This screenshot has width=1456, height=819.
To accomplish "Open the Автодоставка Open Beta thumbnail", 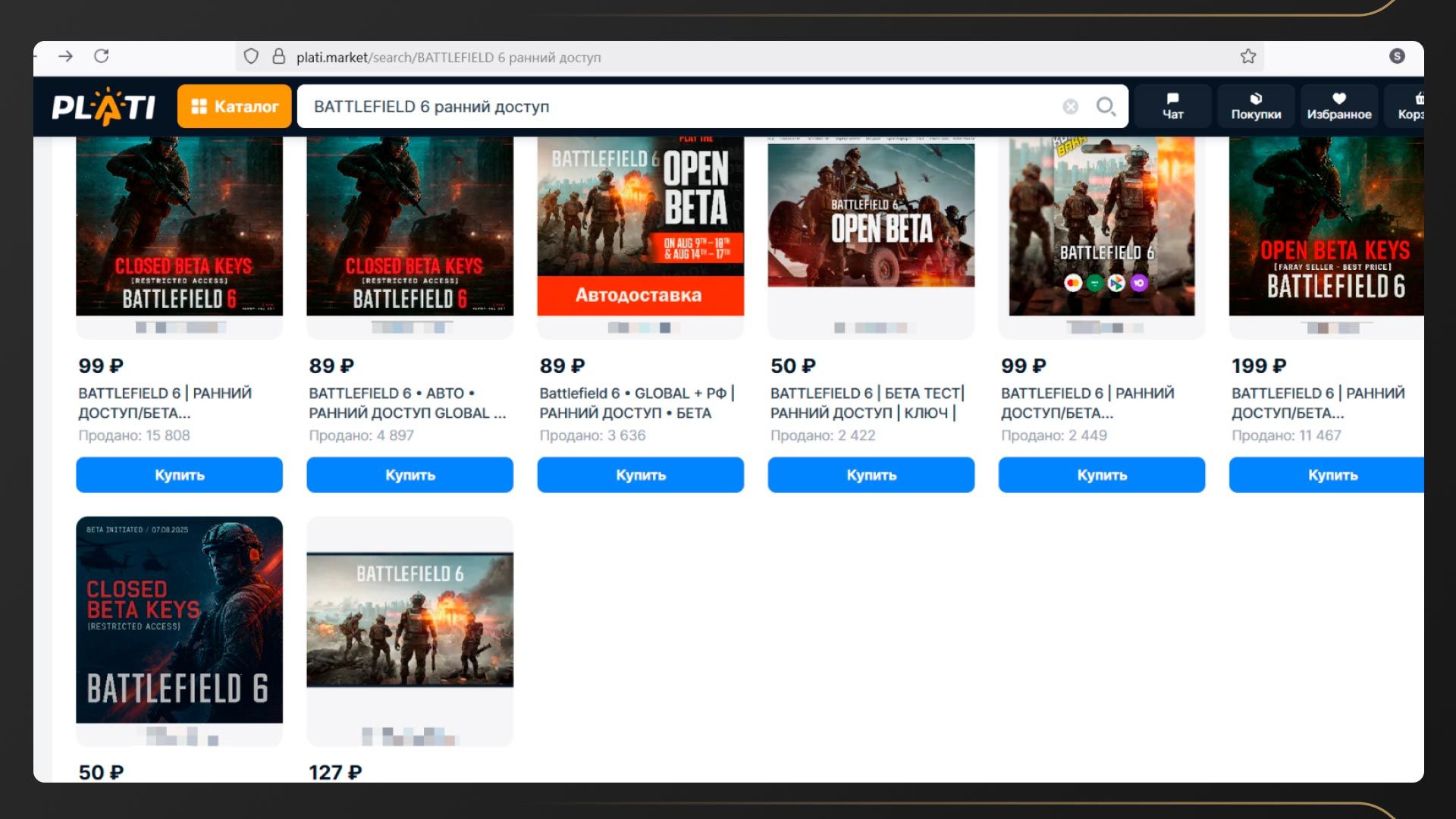I will click(640, 226).
